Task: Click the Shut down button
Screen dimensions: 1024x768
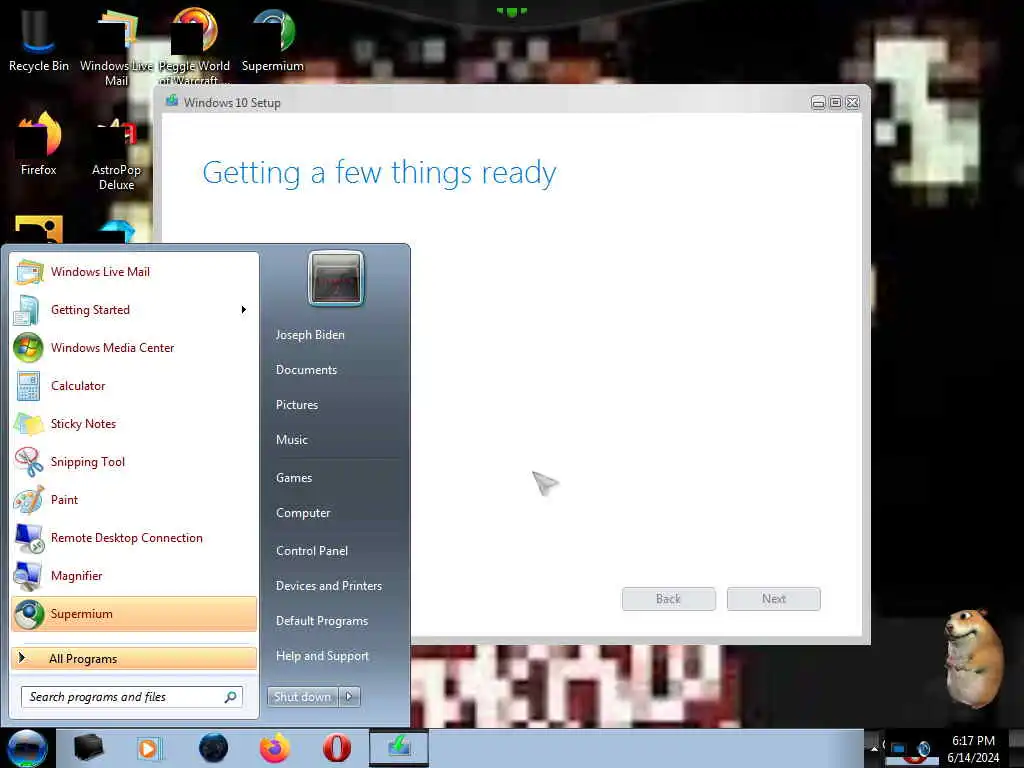Action: 302,697
